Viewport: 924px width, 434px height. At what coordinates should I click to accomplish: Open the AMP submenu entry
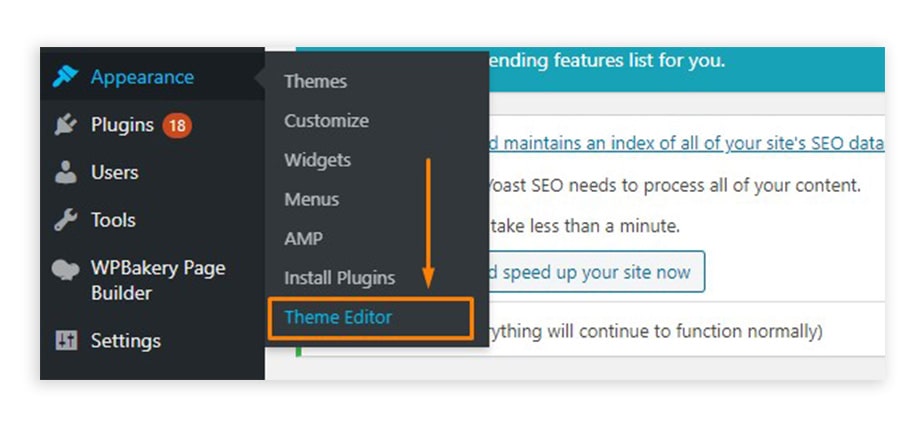(x=303, y=239)
